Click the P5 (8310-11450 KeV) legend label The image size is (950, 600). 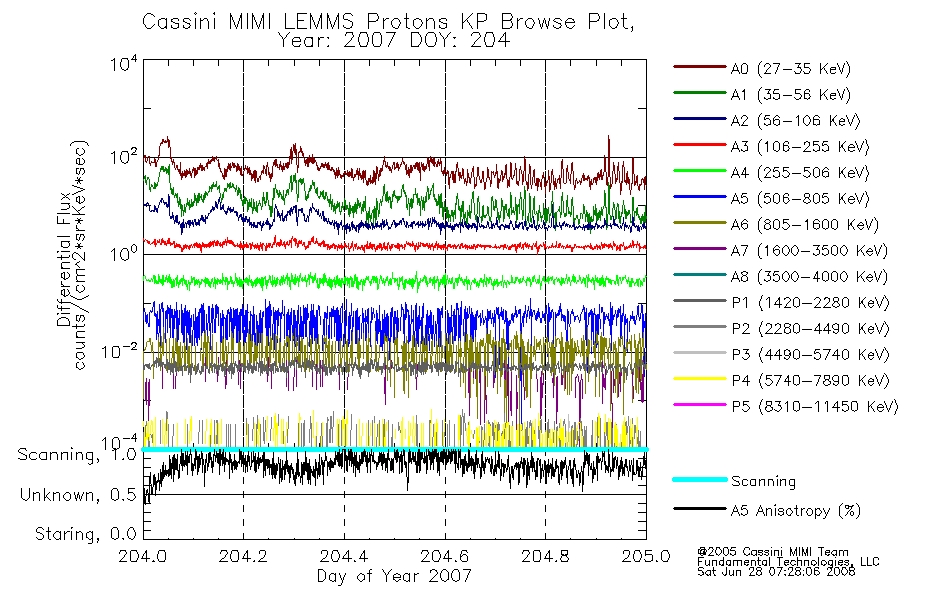(x=815, y=407)
